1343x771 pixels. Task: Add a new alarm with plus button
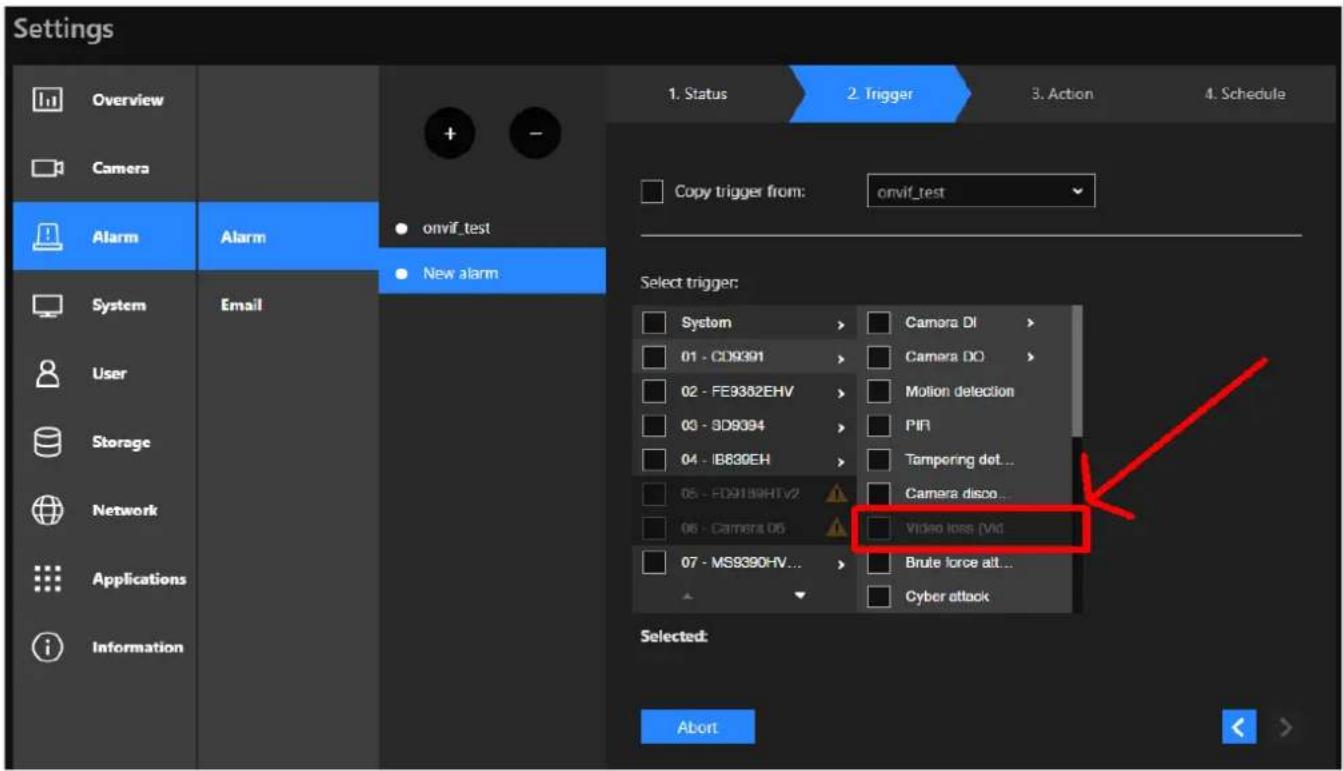pyautogui.click(x=451, y=134)
